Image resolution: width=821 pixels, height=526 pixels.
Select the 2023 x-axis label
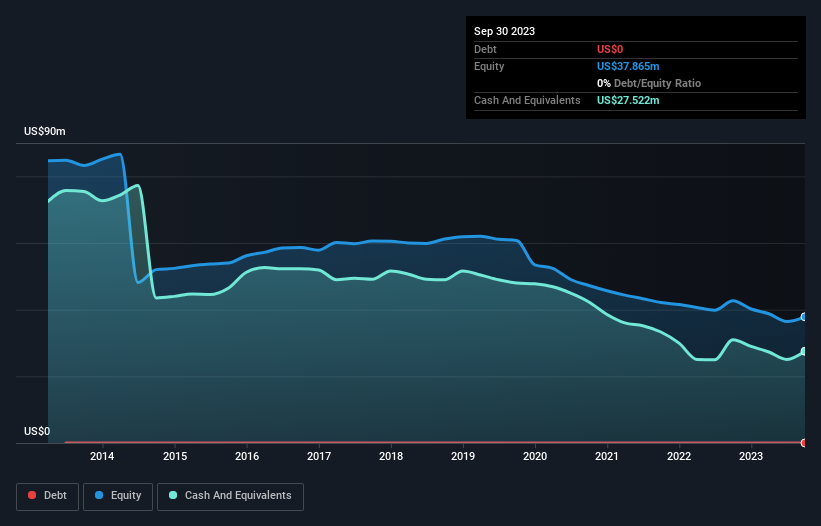tap(751, 456)
